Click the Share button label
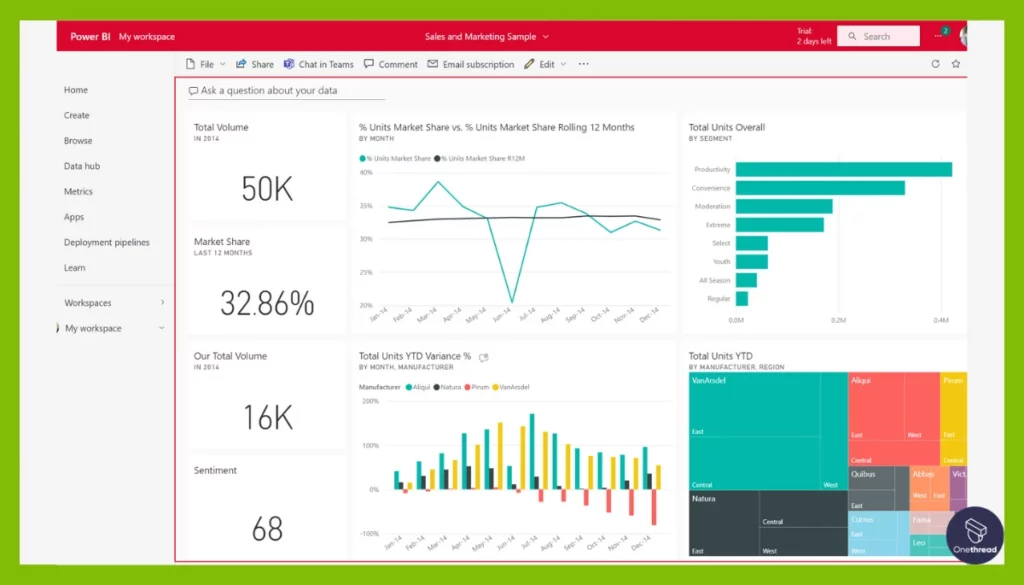The height and width of the screenshot is (585, 1024). (263, 64)
